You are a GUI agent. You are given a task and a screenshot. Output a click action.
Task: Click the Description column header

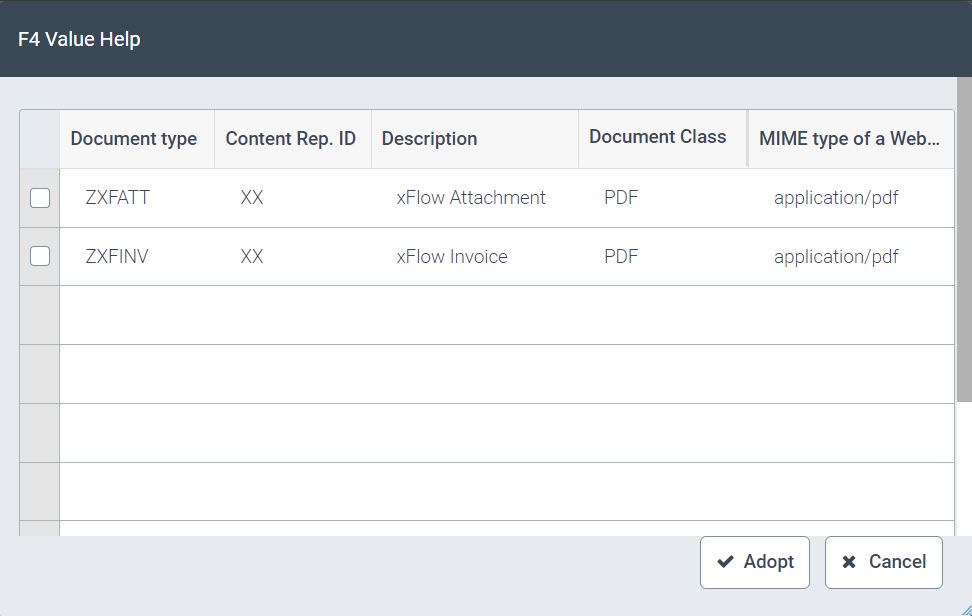coord(429,139)
